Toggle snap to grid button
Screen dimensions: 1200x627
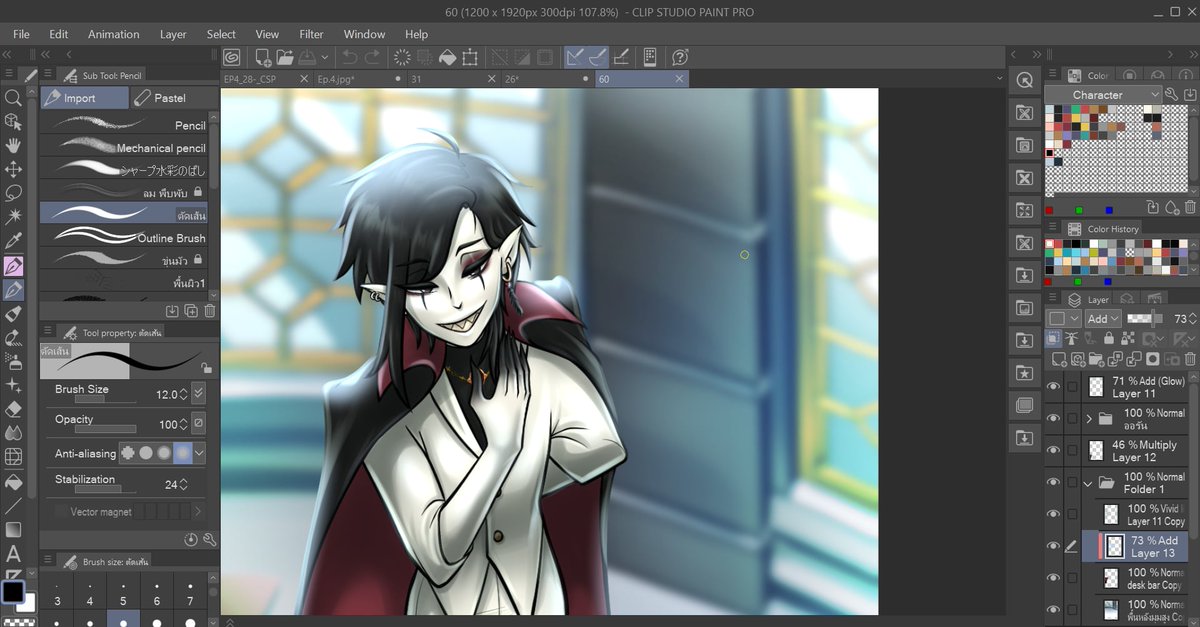tap(621, 57)
